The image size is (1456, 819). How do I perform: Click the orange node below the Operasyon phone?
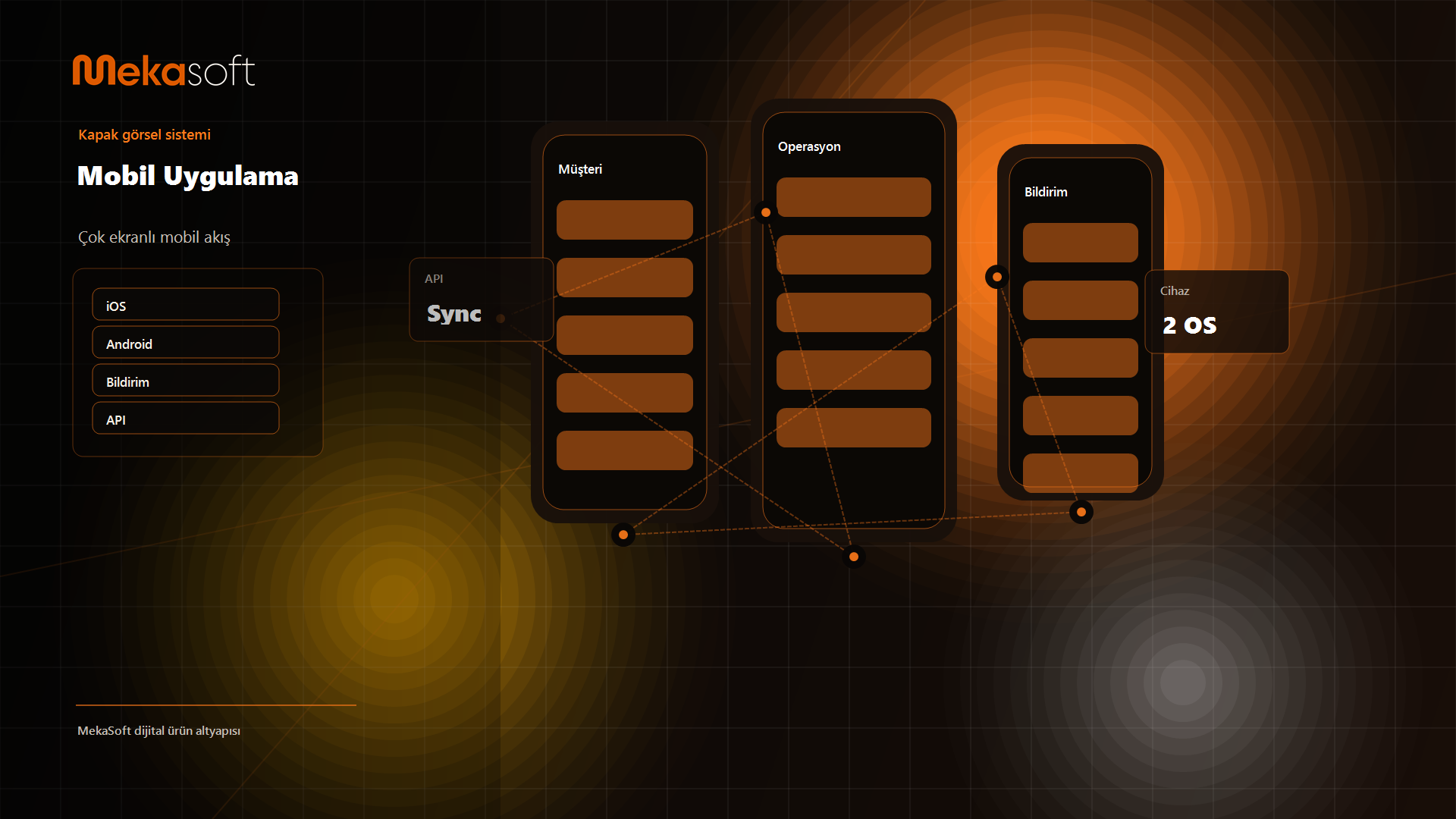point(854,557)
